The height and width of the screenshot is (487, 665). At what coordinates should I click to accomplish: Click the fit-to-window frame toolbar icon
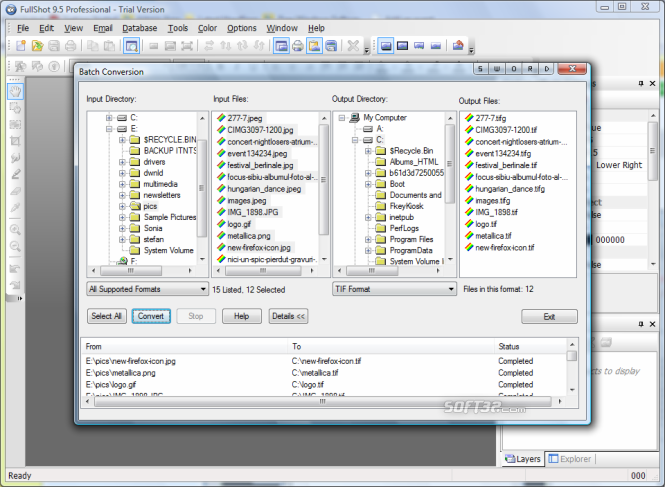(x=187, y=45)
